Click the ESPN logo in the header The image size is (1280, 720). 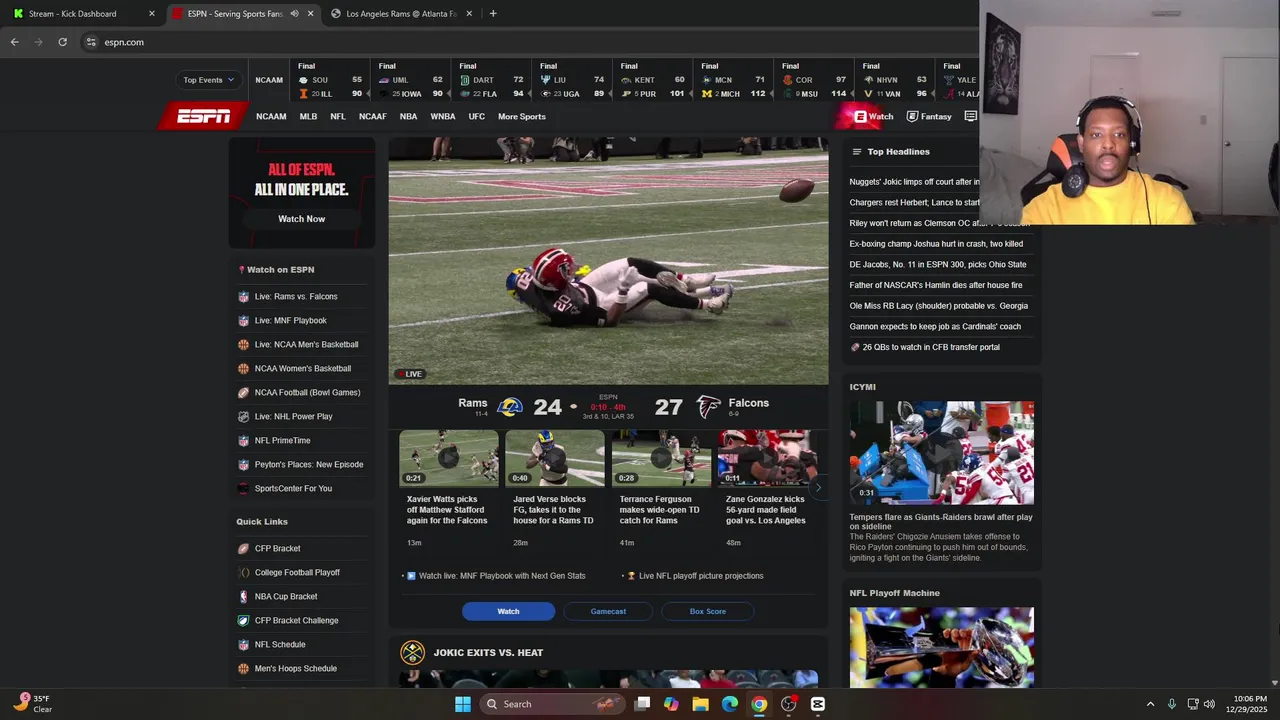click(x=204, y=117)
